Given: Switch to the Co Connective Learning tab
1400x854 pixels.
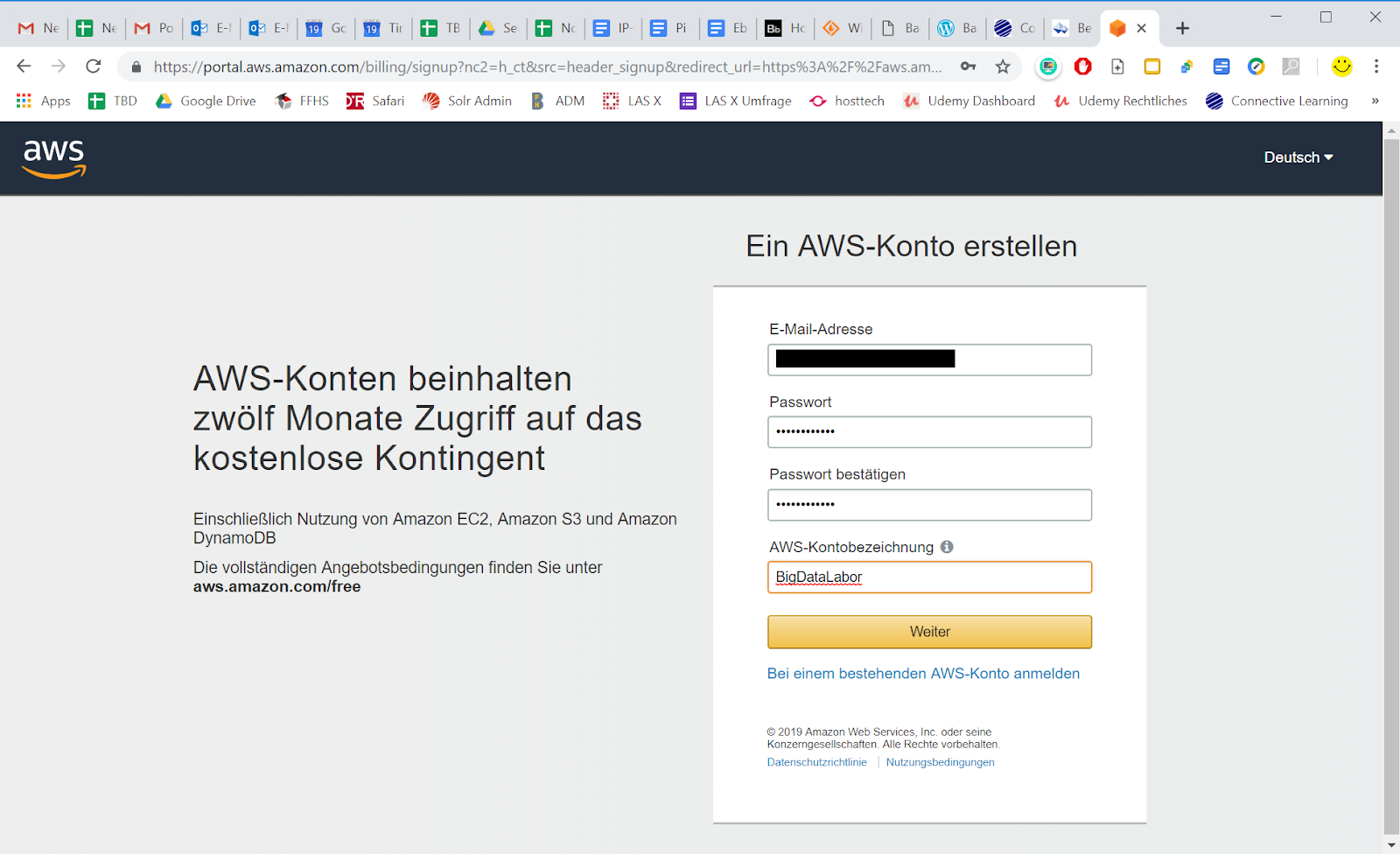Looking at the screenshot, I should 1014,28.
